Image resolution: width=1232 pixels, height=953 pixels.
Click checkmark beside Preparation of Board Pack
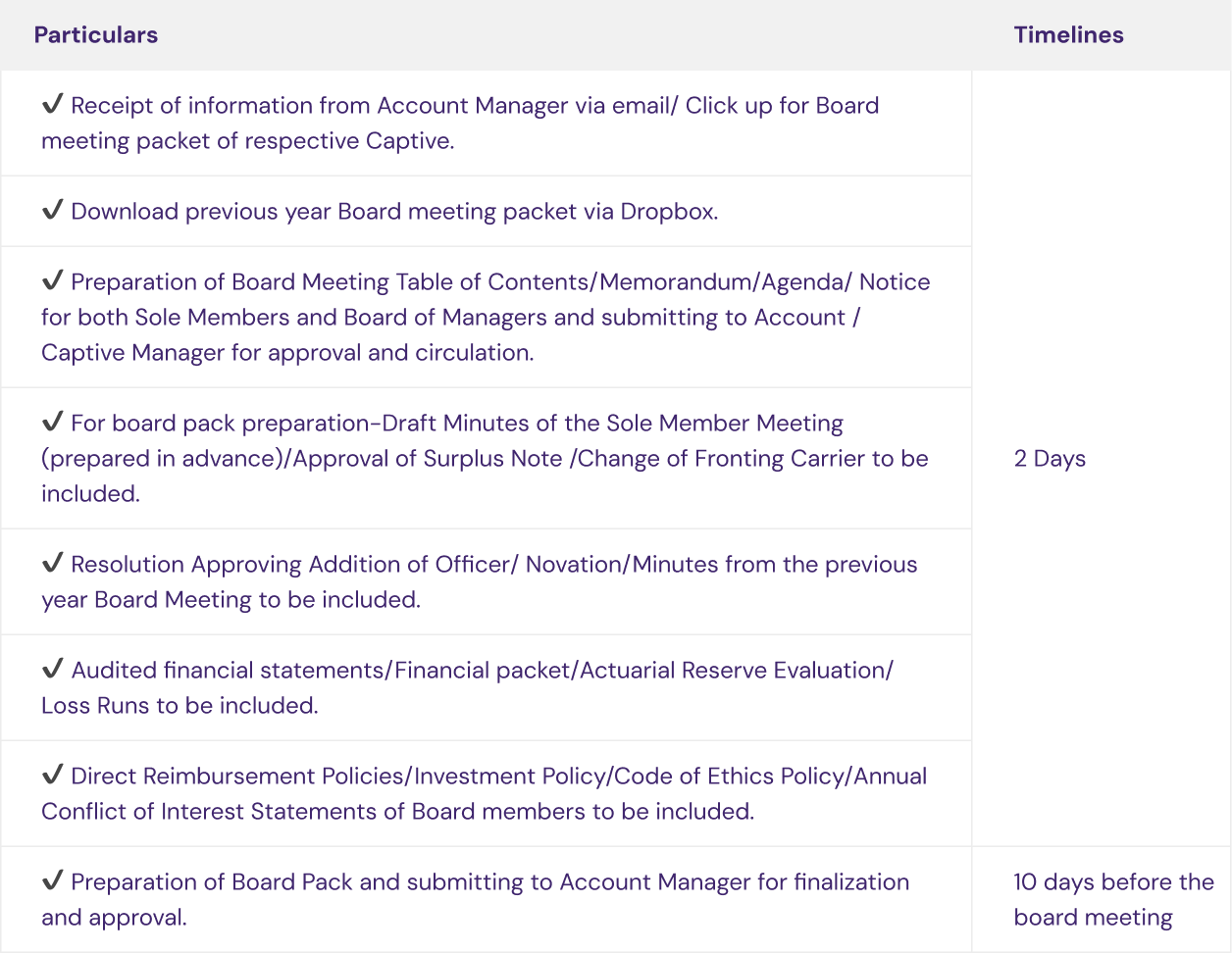(52, 880)
